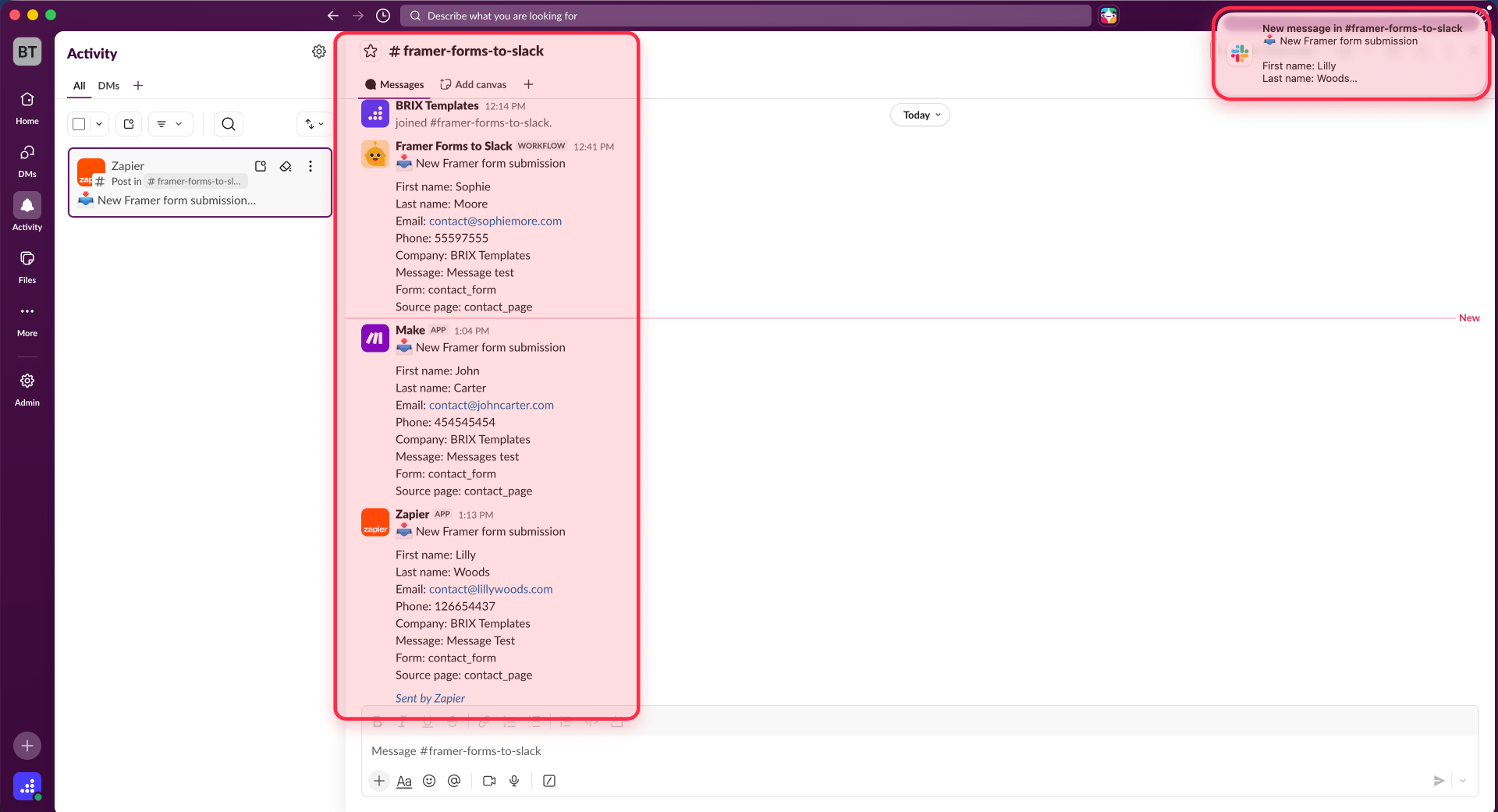Click the framer-forms-to-slack channel title
The height and width of the screenshot is (812, 1498).
[467, 51]
